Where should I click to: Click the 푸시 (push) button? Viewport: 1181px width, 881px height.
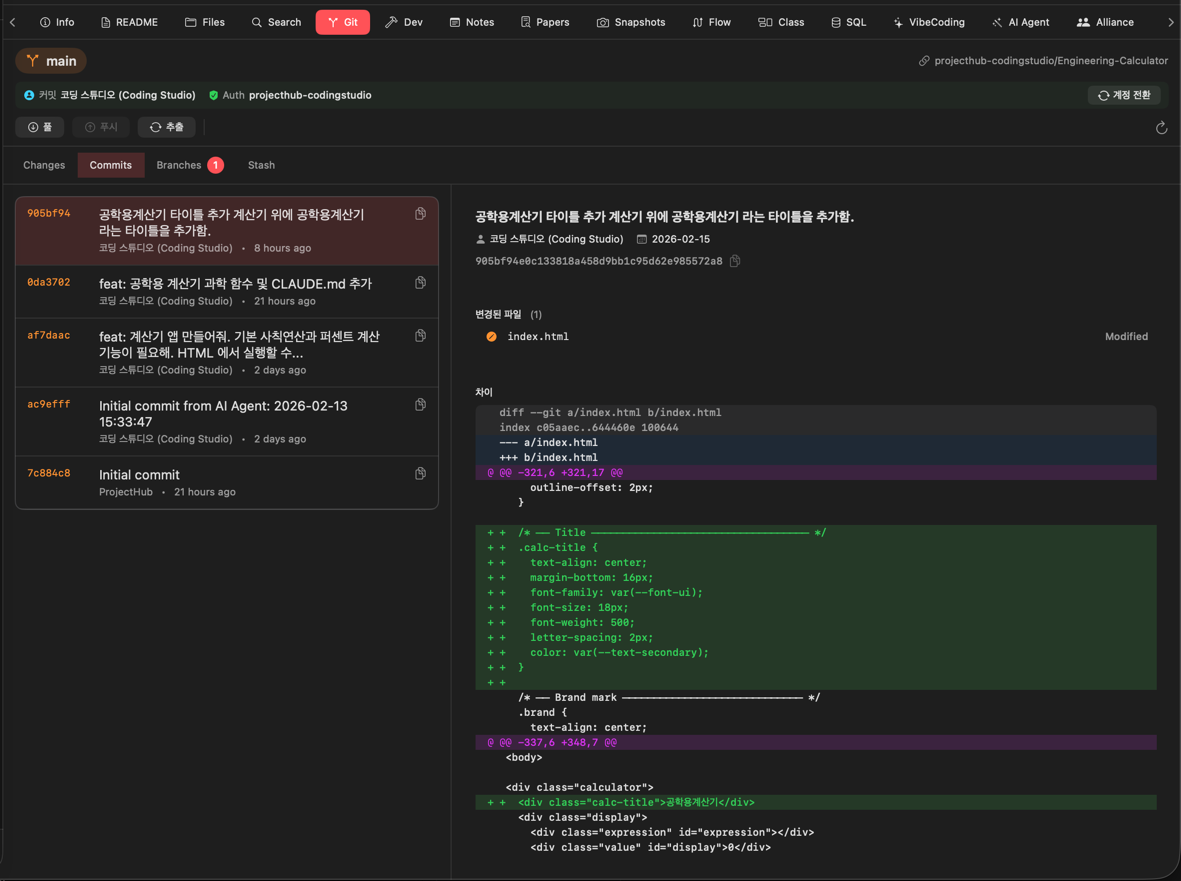pos(100,127)
